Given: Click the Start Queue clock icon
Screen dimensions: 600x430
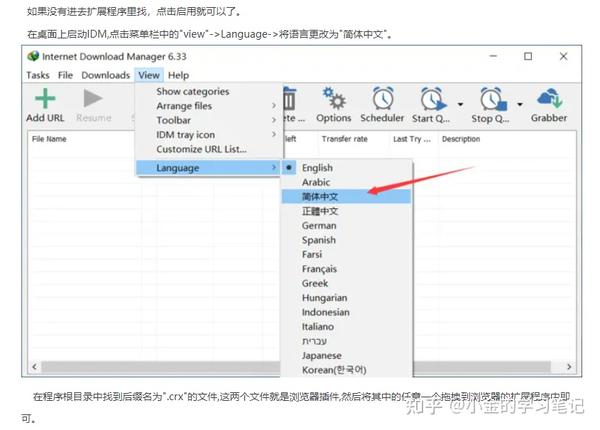Looking at the screenshot, I should pyautogui.click(x=433, y=99).
